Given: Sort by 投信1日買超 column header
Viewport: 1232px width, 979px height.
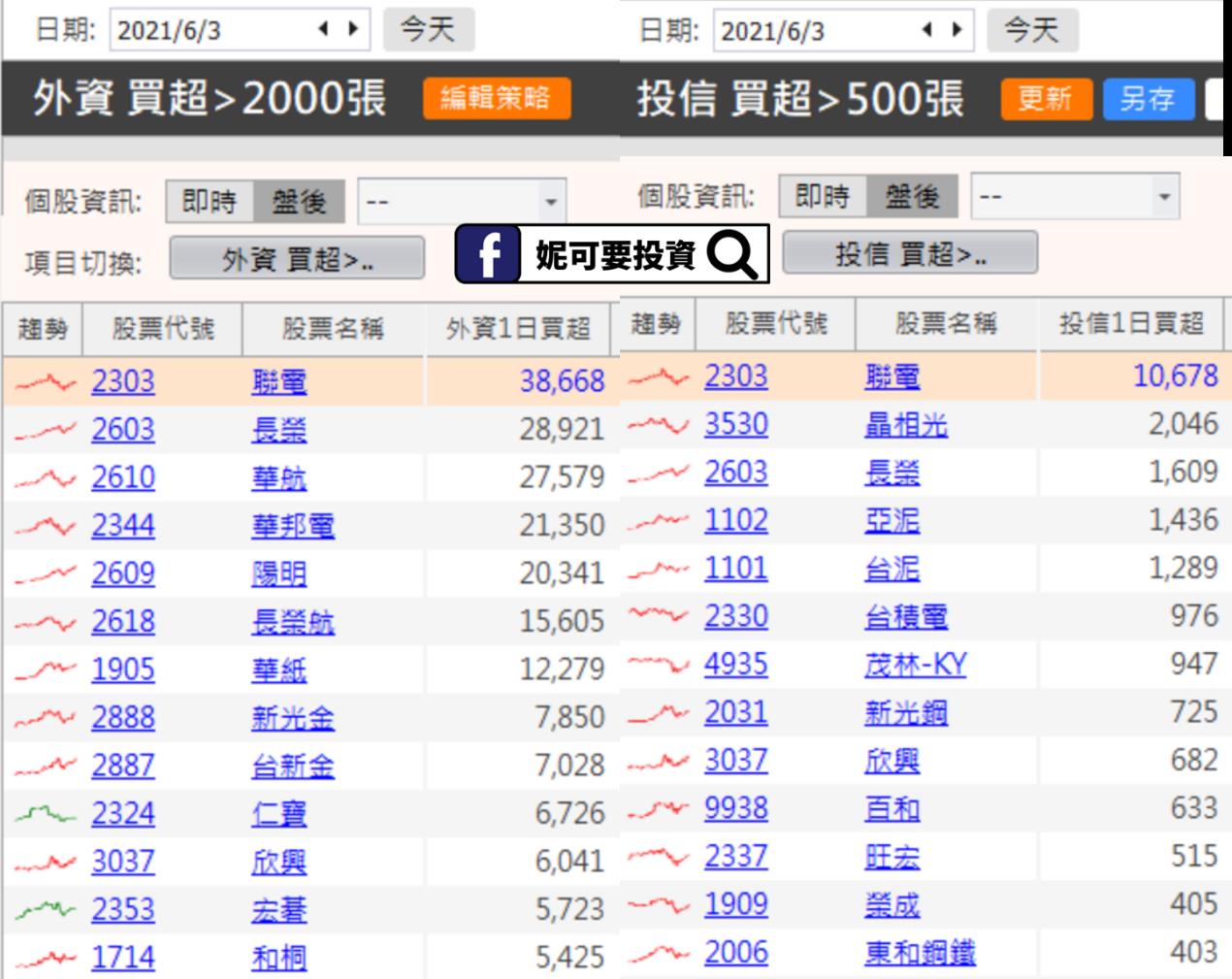Looking at the screenshot, I should click(1131, 324).
